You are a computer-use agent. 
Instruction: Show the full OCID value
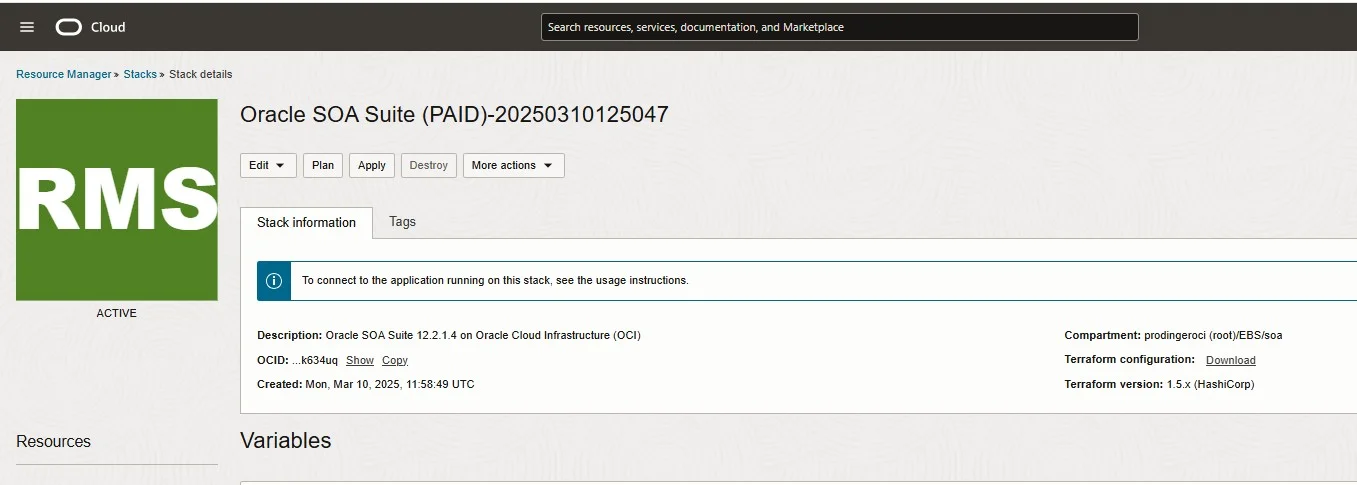tap(360, 360)
